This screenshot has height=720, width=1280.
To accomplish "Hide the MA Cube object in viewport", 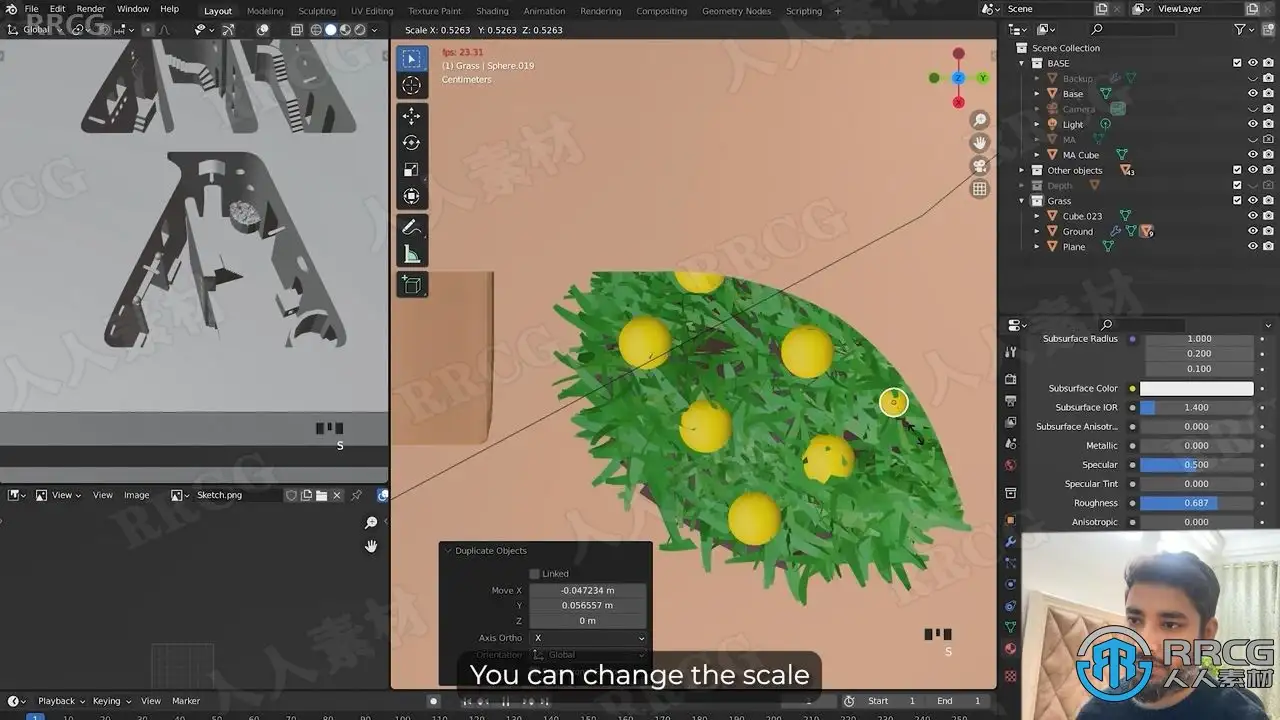I will [x=1253, y=155].
